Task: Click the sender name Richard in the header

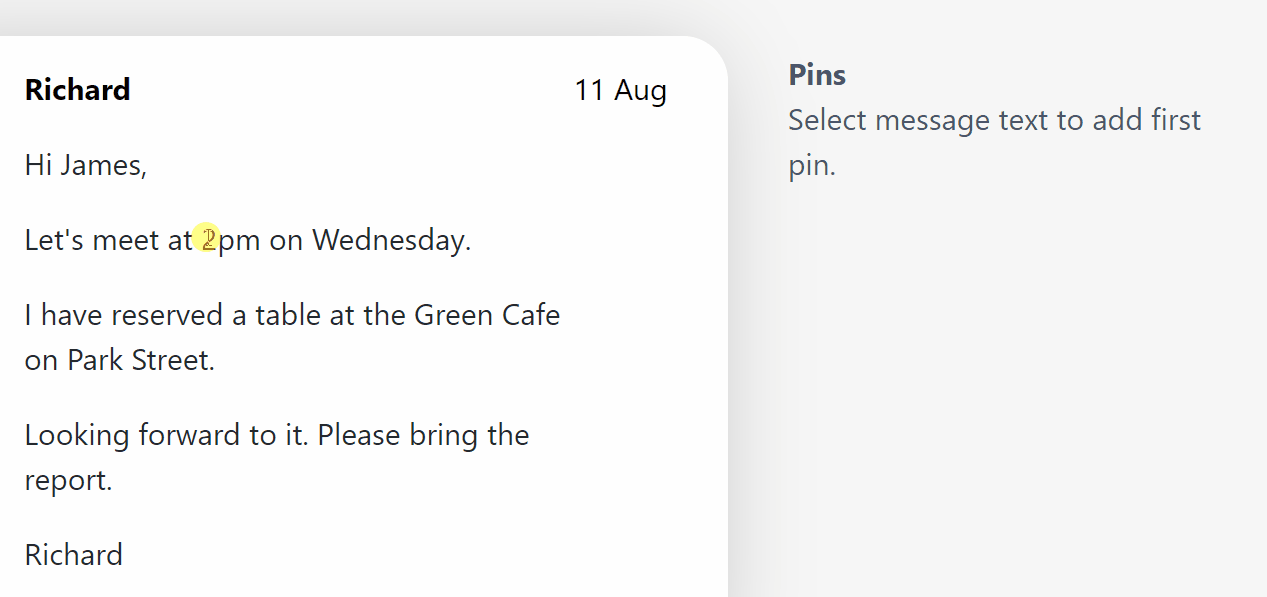Action: [x=78, y=90]
